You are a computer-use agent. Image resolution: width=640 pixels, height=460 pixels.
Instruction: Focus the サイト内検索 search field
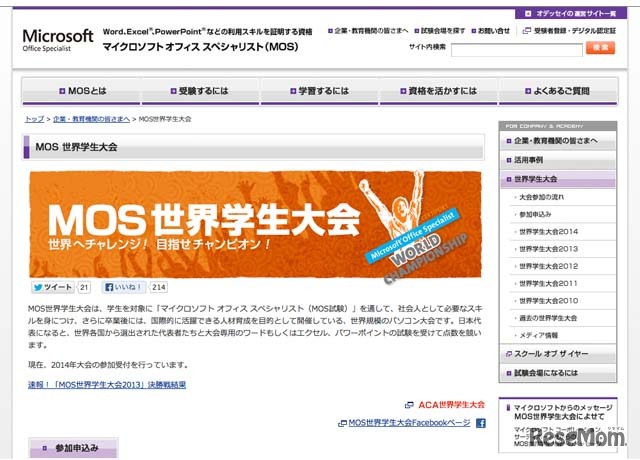pyautogui.click(x=517, y=50)
